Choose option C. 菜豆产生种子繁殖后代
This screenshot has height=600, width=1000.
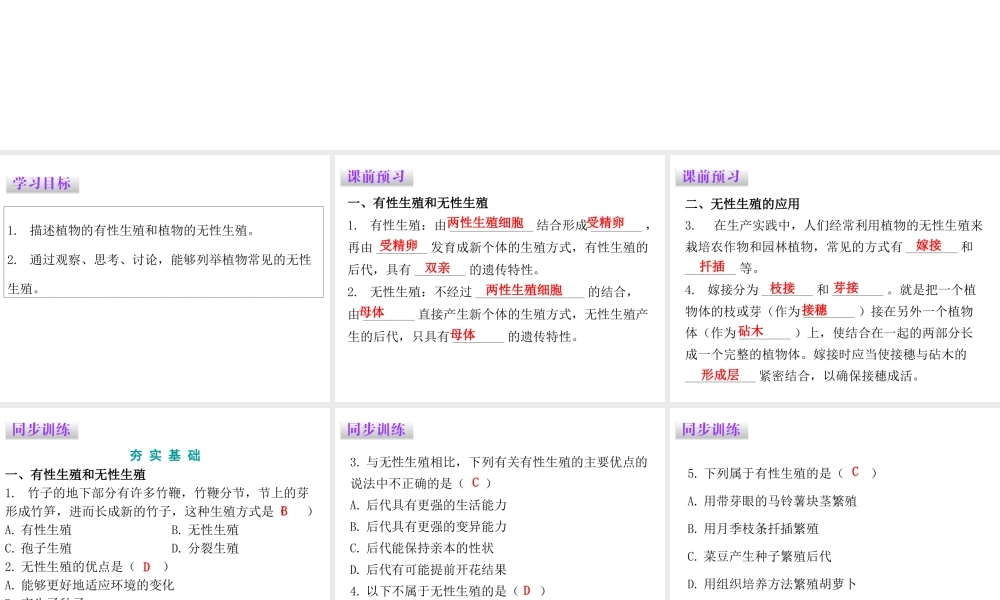759,557
